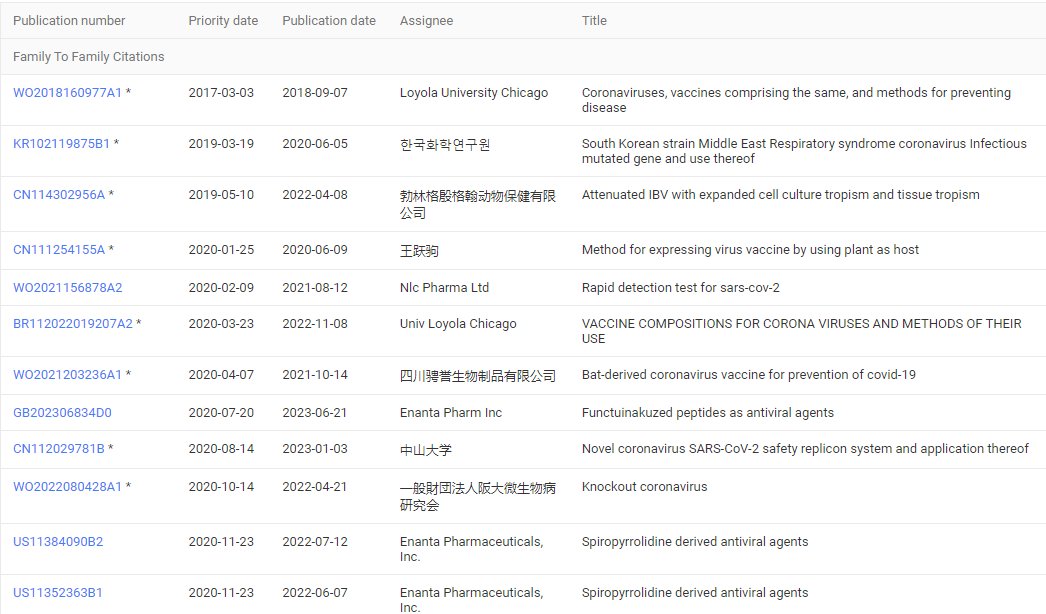Select title Method for expressing virus vaccine
The height and width of the screenshot is (614, 1046).
(750, 250)
